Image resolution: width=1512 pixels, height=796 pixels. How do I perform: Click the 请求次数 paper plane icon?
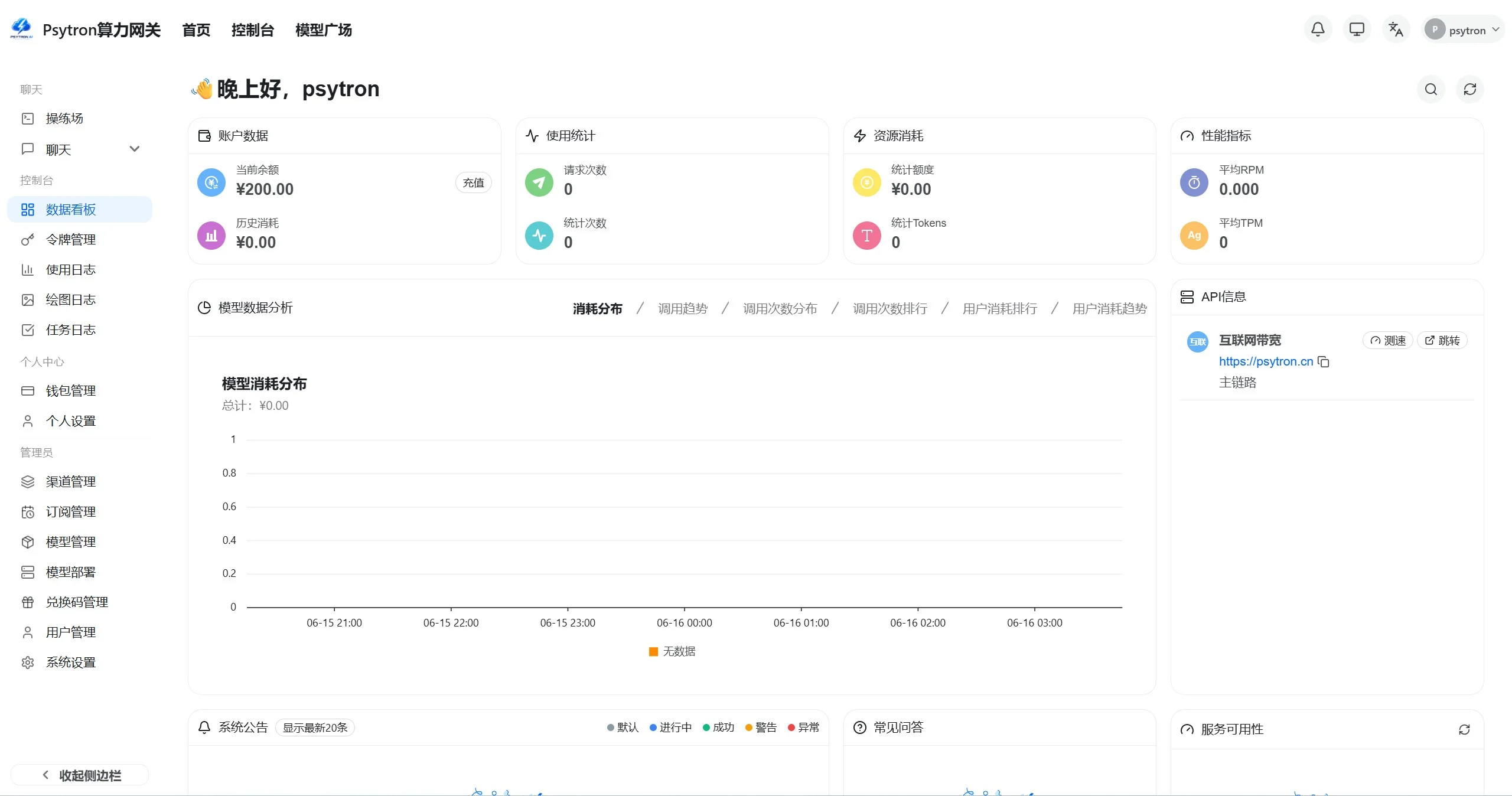pyautogui.click(x=539, y=182)
